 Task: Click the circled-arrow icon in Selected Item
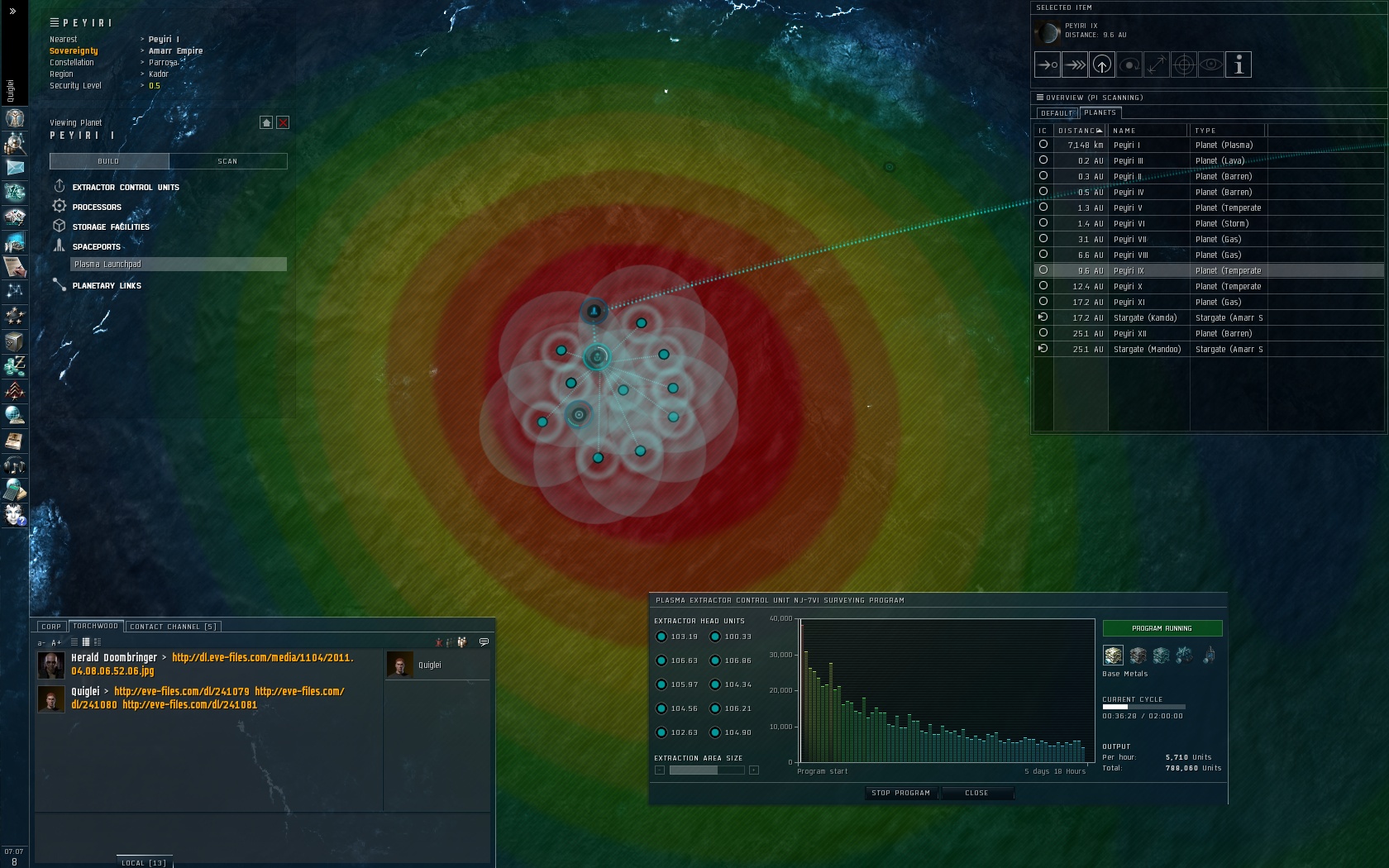1102,64
